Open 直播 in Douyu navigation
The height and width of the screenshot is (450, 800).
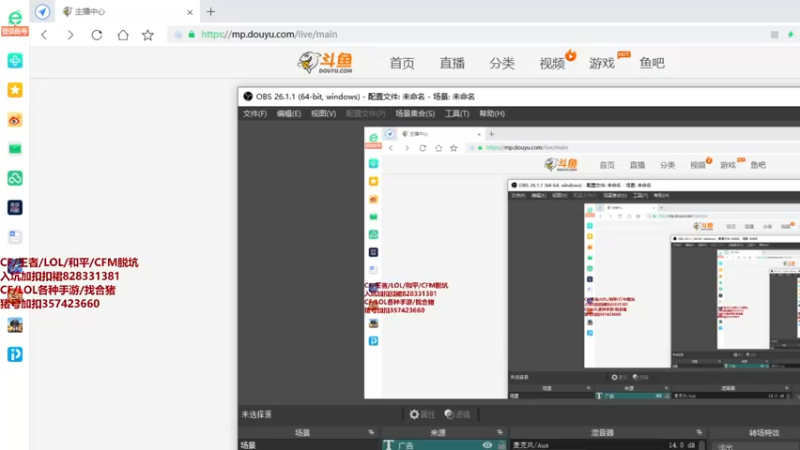coord(452,63)
